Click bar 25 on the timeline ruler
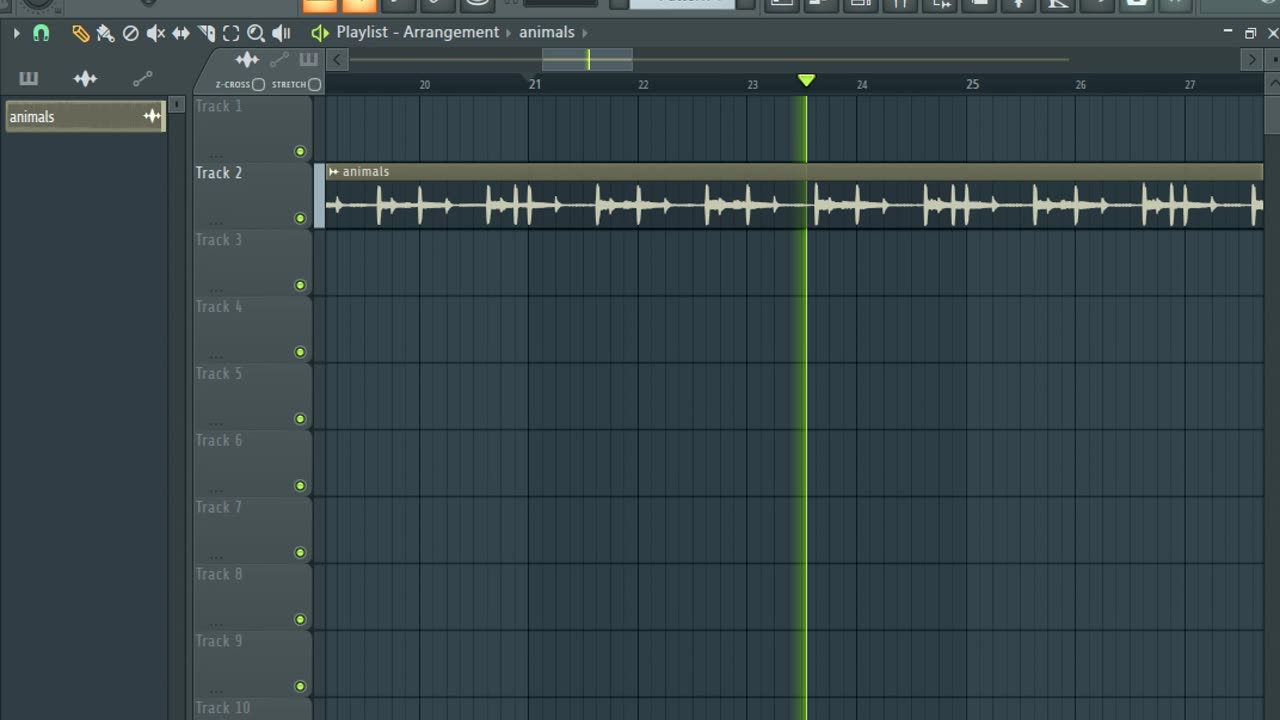 click(x=972, y=85)
